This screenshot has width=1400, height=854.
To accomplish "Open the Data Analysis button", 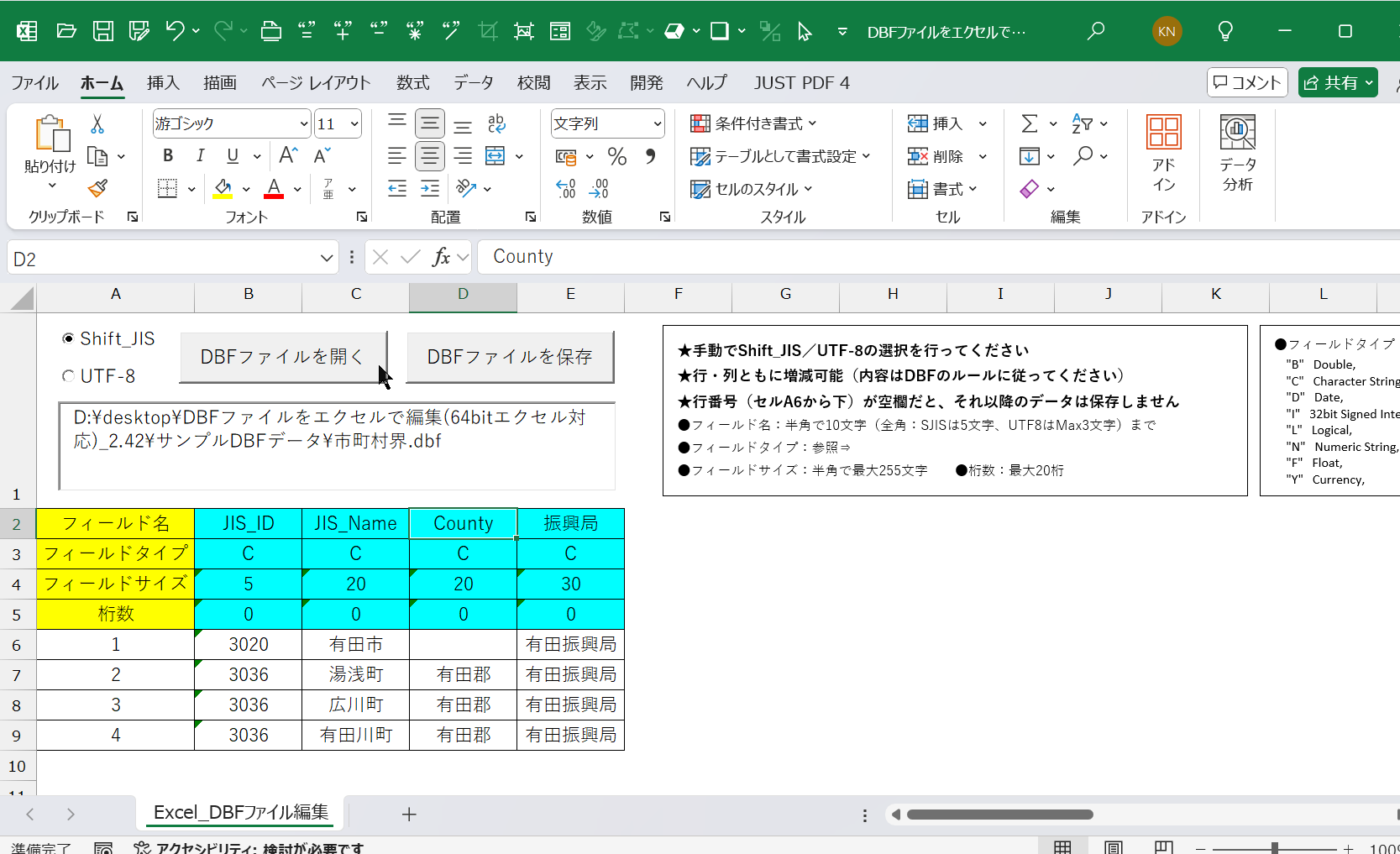I will tap(1238, 154).
